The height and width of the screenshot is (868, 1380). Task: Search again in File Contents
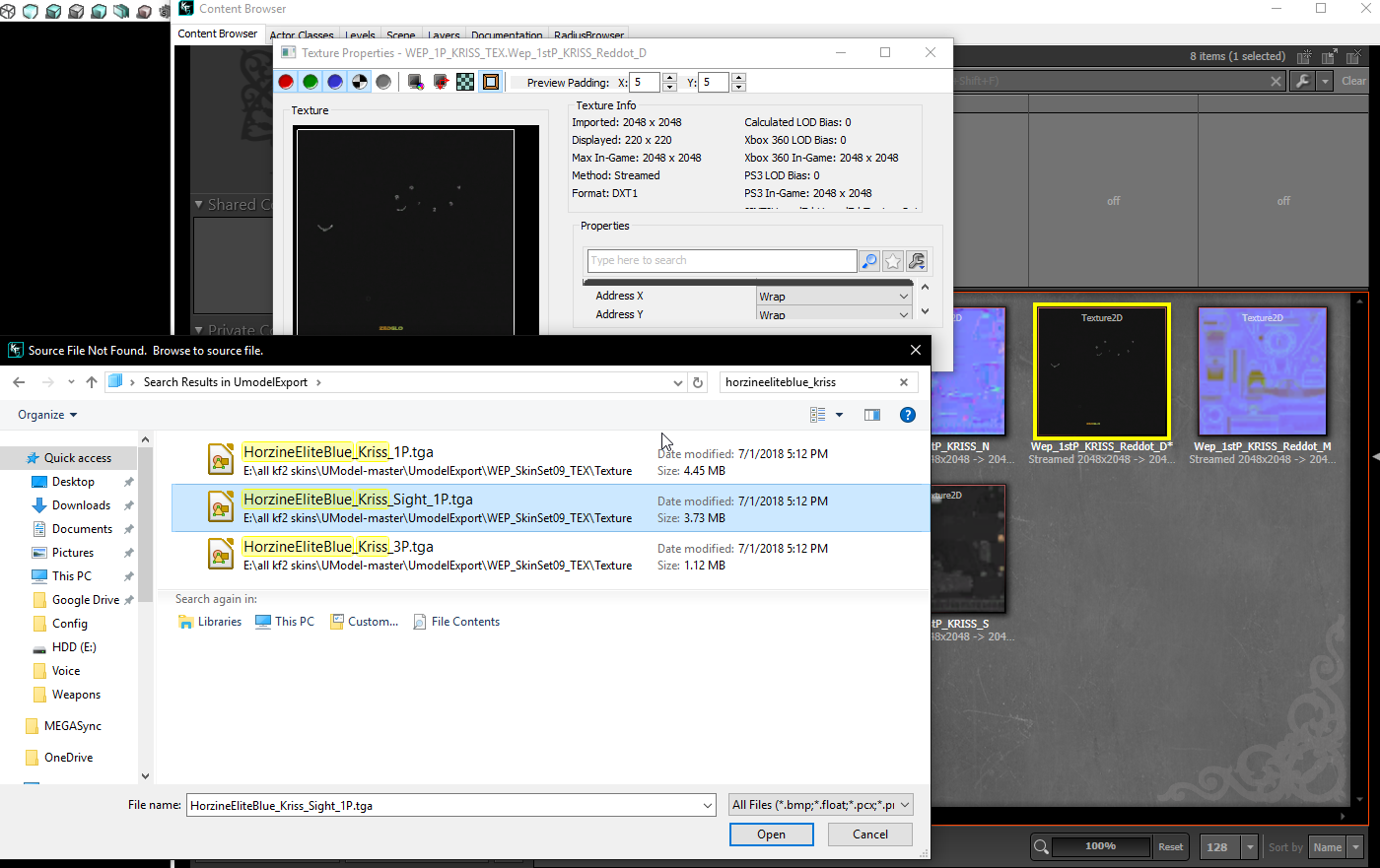pyautogui.click(x=456, y=622)
